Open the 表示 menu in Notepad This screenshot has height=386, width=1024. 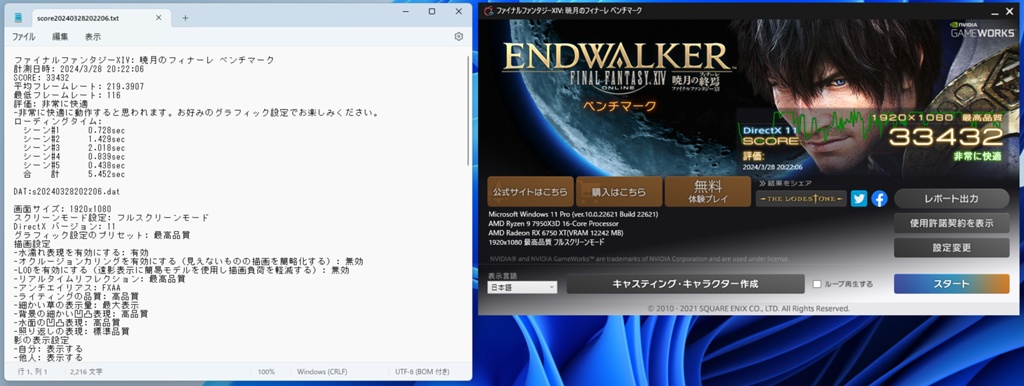click(x=93, y=37)
